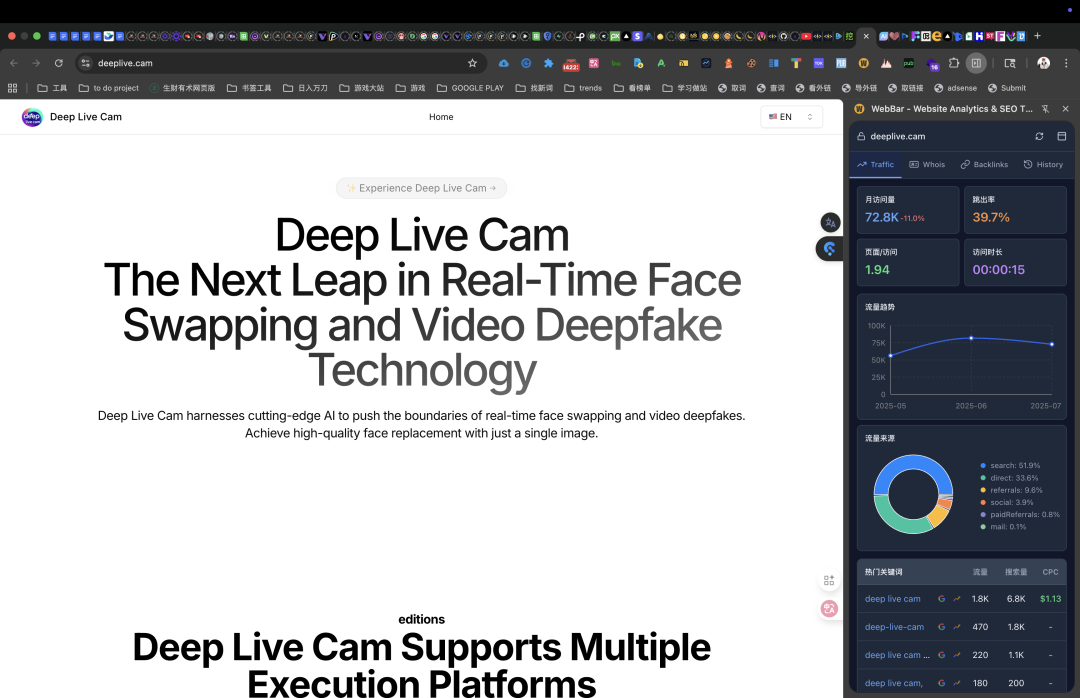1080x698 pixels.
Task: Toggle the Chrome side panel button
Action: [976, 63]
